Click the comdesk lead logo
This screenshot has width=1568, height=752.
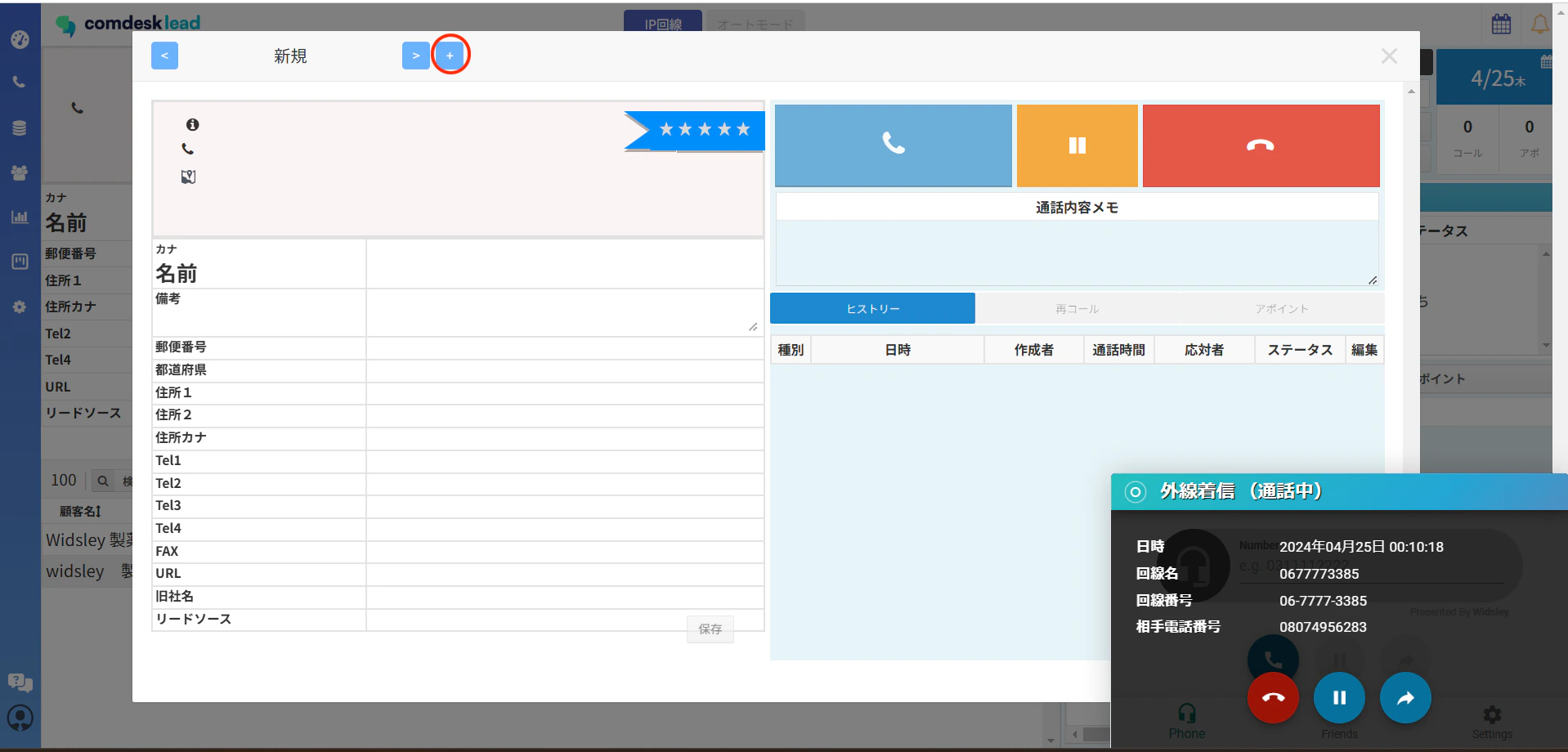(128, 24)
